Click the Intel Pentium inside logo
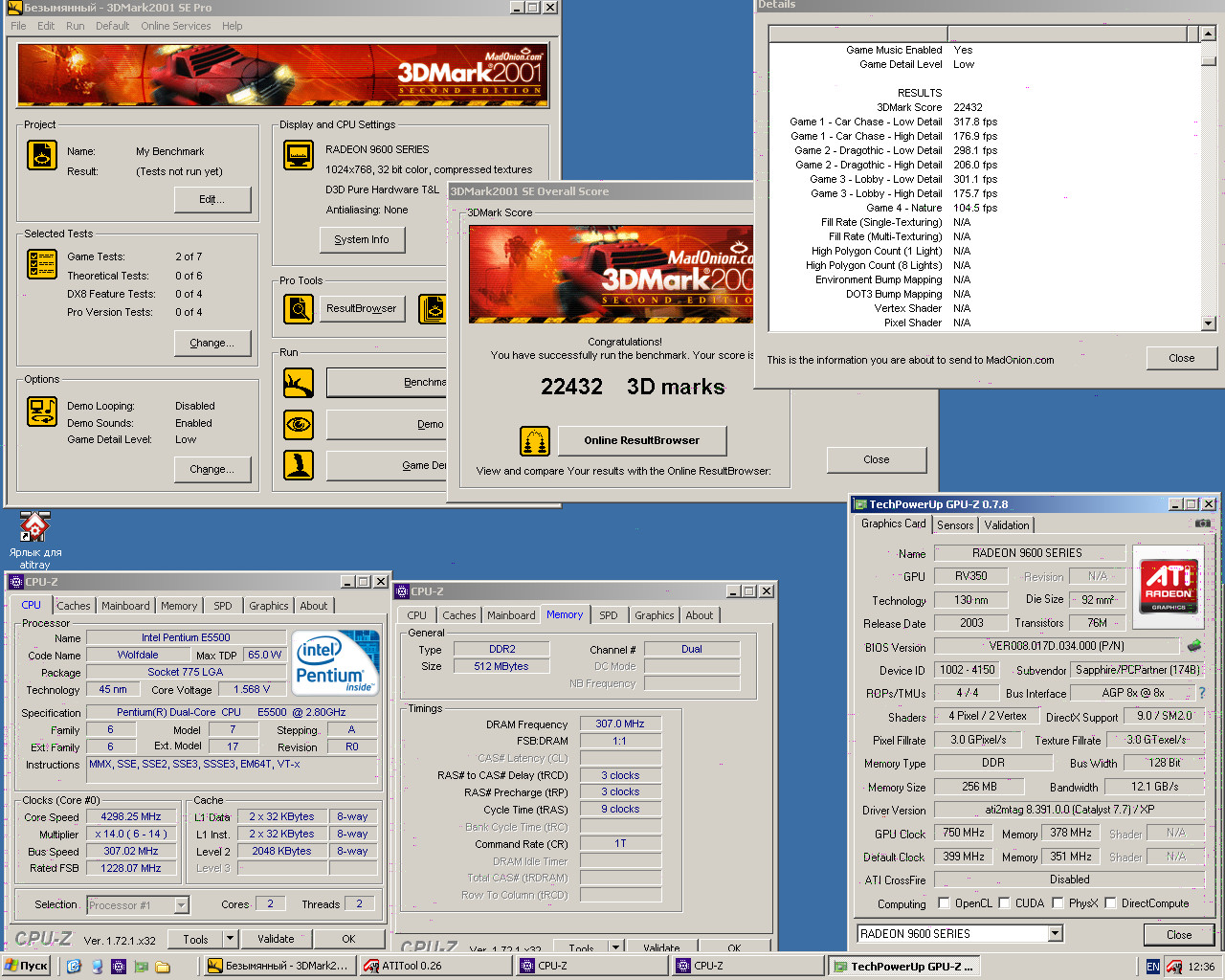The image size is (1225, 980). click(x=335, y=661)
